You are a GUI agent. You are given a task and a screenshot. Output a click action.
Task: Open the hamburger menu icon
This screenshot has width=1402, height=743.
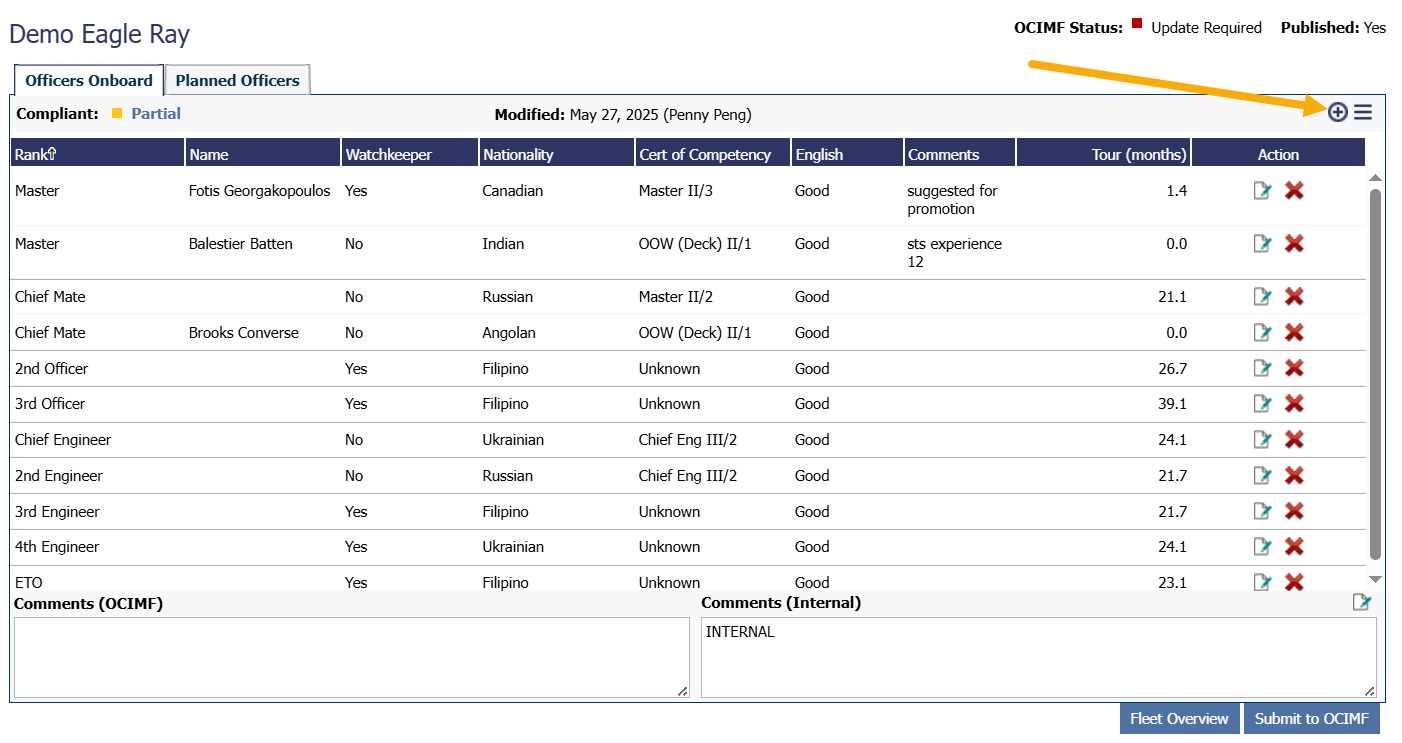tap(1363, 112)
